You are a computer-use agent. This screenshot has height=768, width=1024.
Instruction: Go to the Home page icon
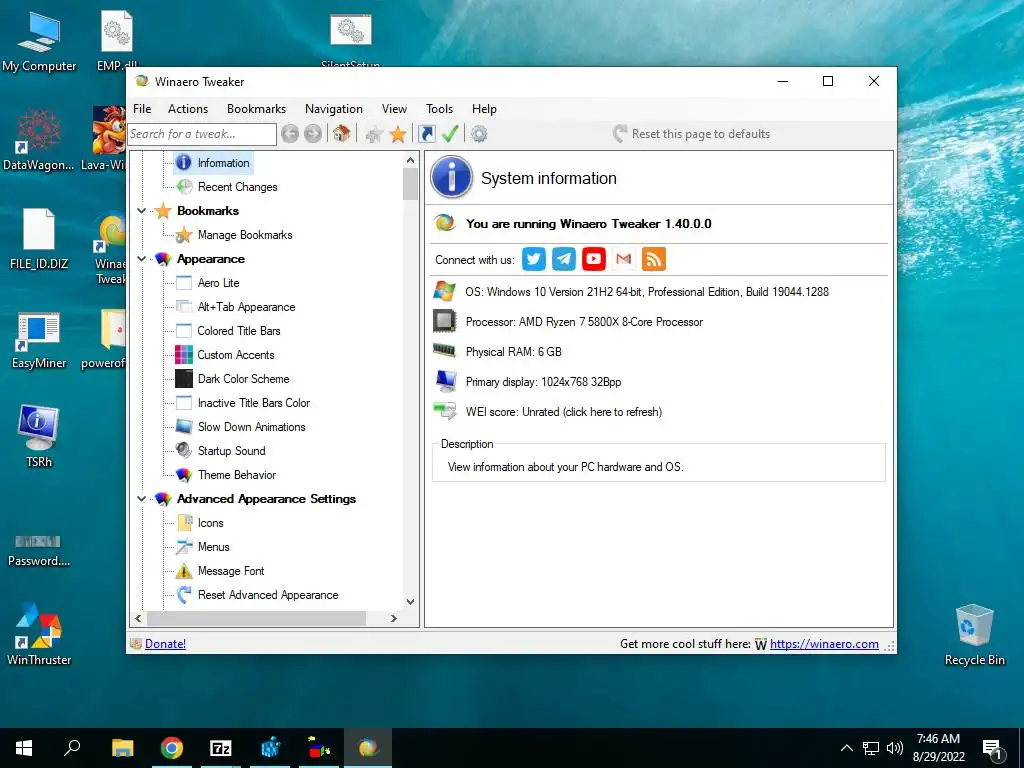[x=341, y=134]
